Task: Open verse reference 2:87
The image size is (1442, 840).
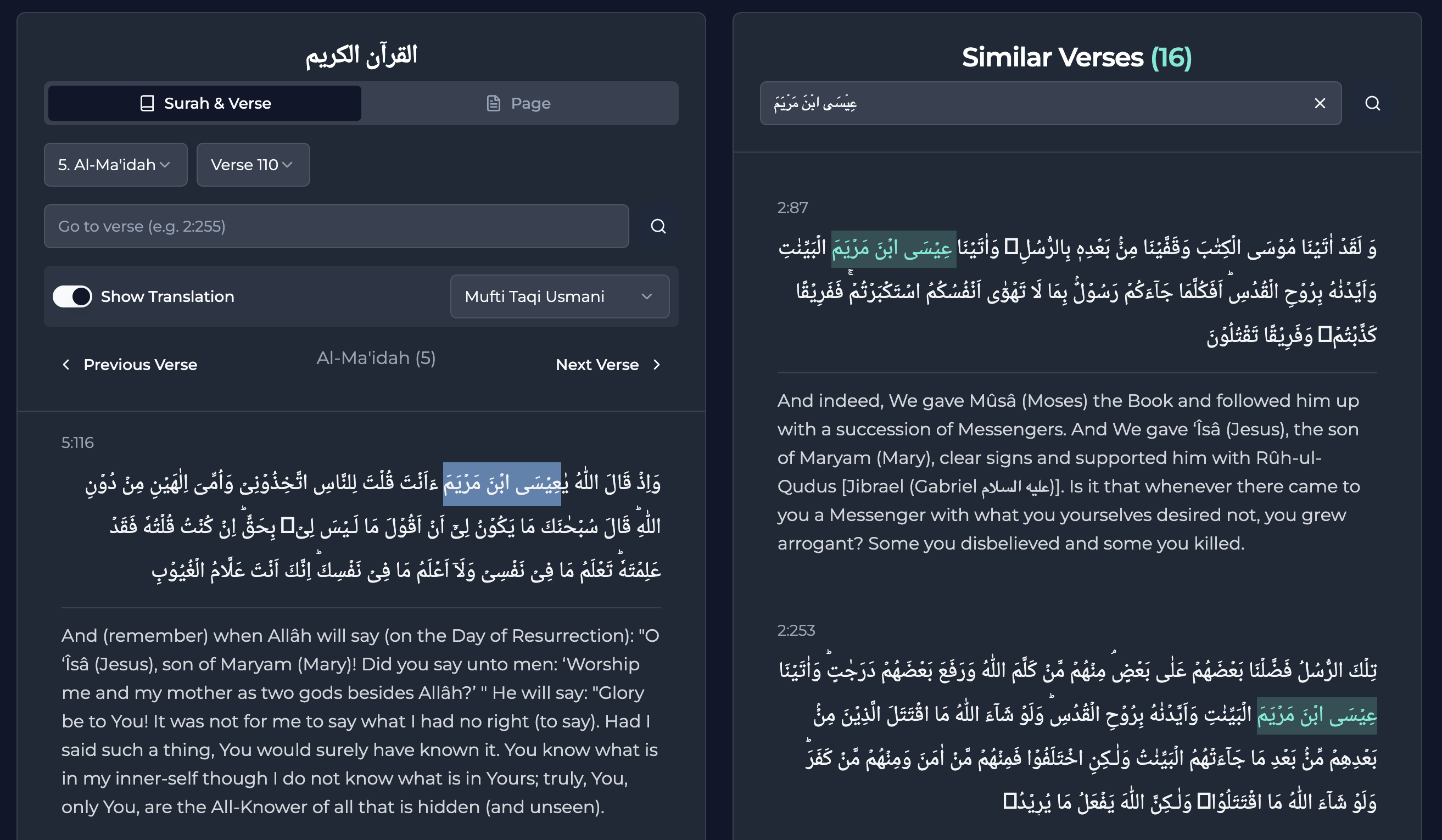Action: [x=792, y=208]
